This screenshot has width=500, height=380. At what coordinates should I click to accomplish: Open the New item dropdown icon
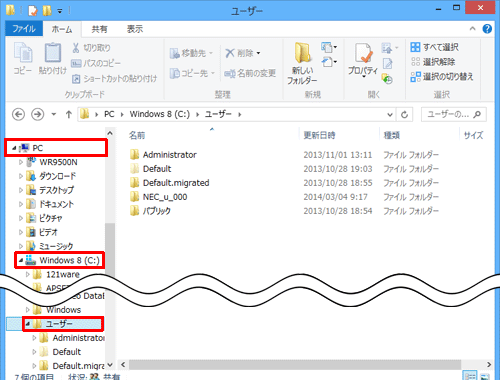point(329,48)
